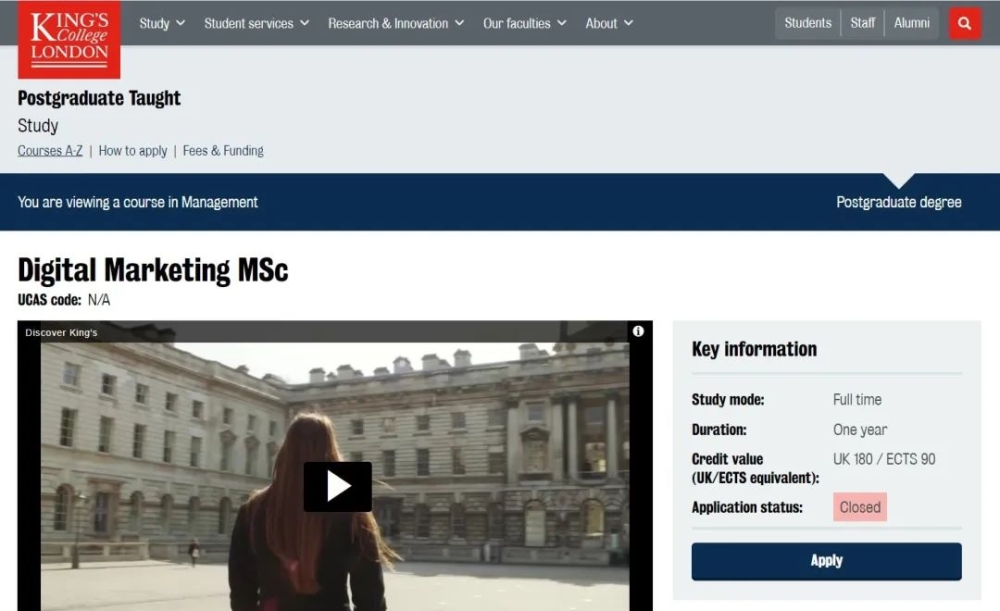This screenshot has width=1000, height=611.
Task: Click the 'Application status:' label
Action: (747, 508)
